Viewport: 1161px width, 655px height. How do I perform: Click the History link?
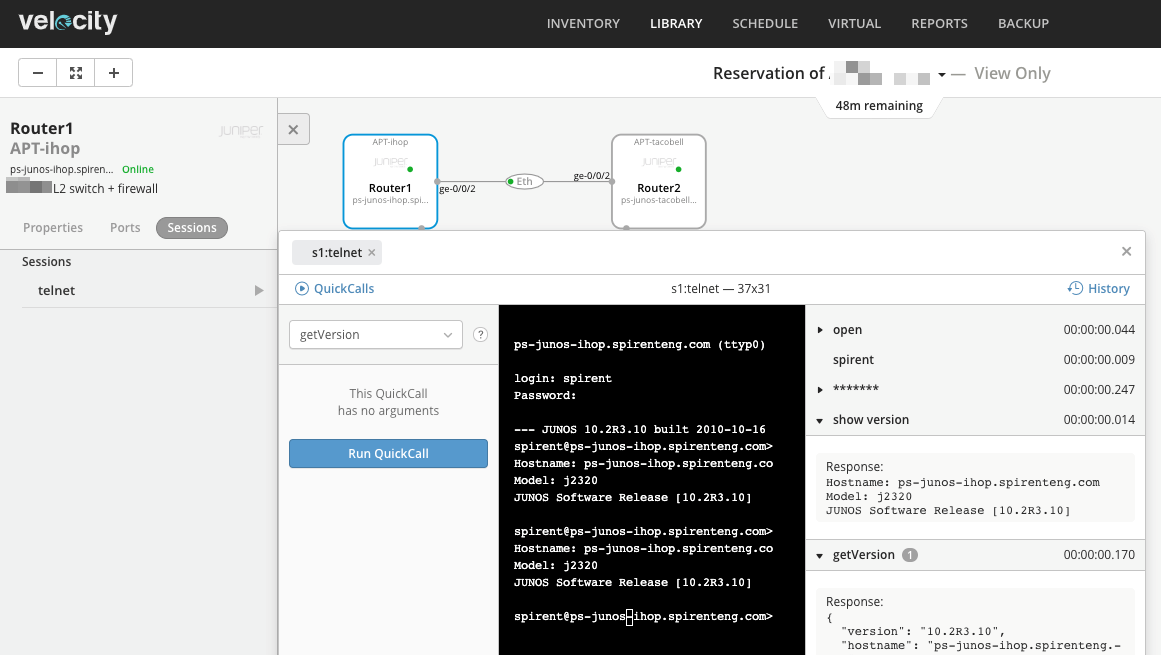tap(1108, 289)
